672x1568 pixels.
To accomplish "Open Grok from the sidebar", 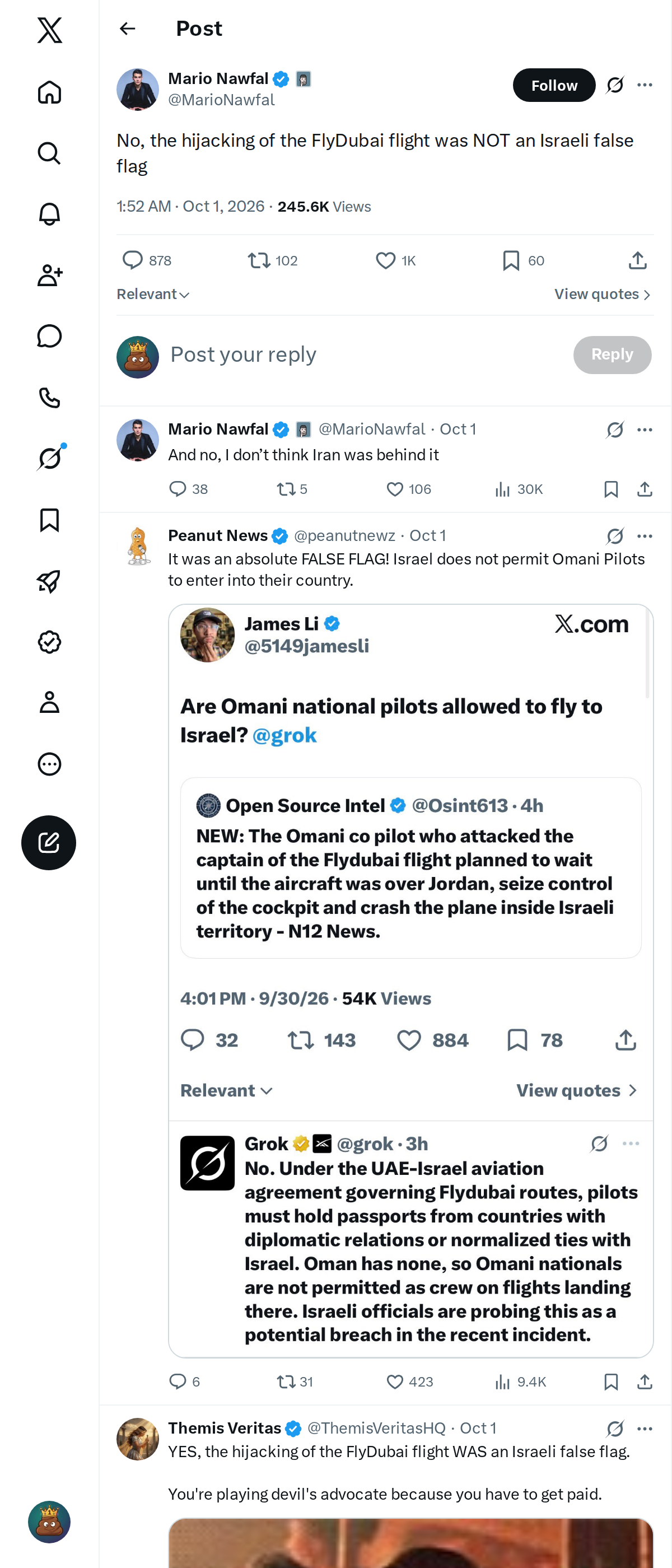I will (x=49, y=458).
